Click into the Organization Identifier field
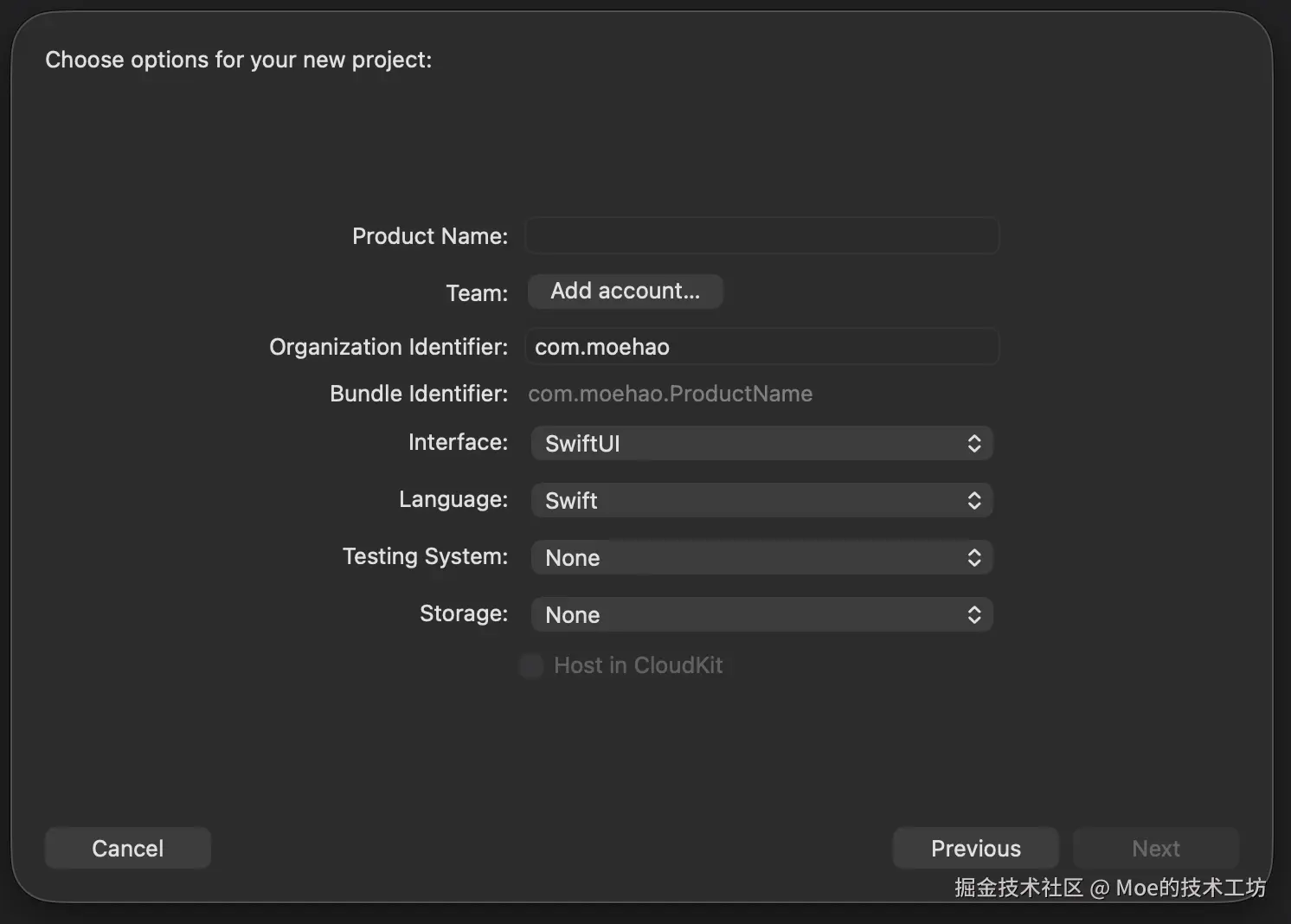The image size is (1291, 924). (761, 347)
